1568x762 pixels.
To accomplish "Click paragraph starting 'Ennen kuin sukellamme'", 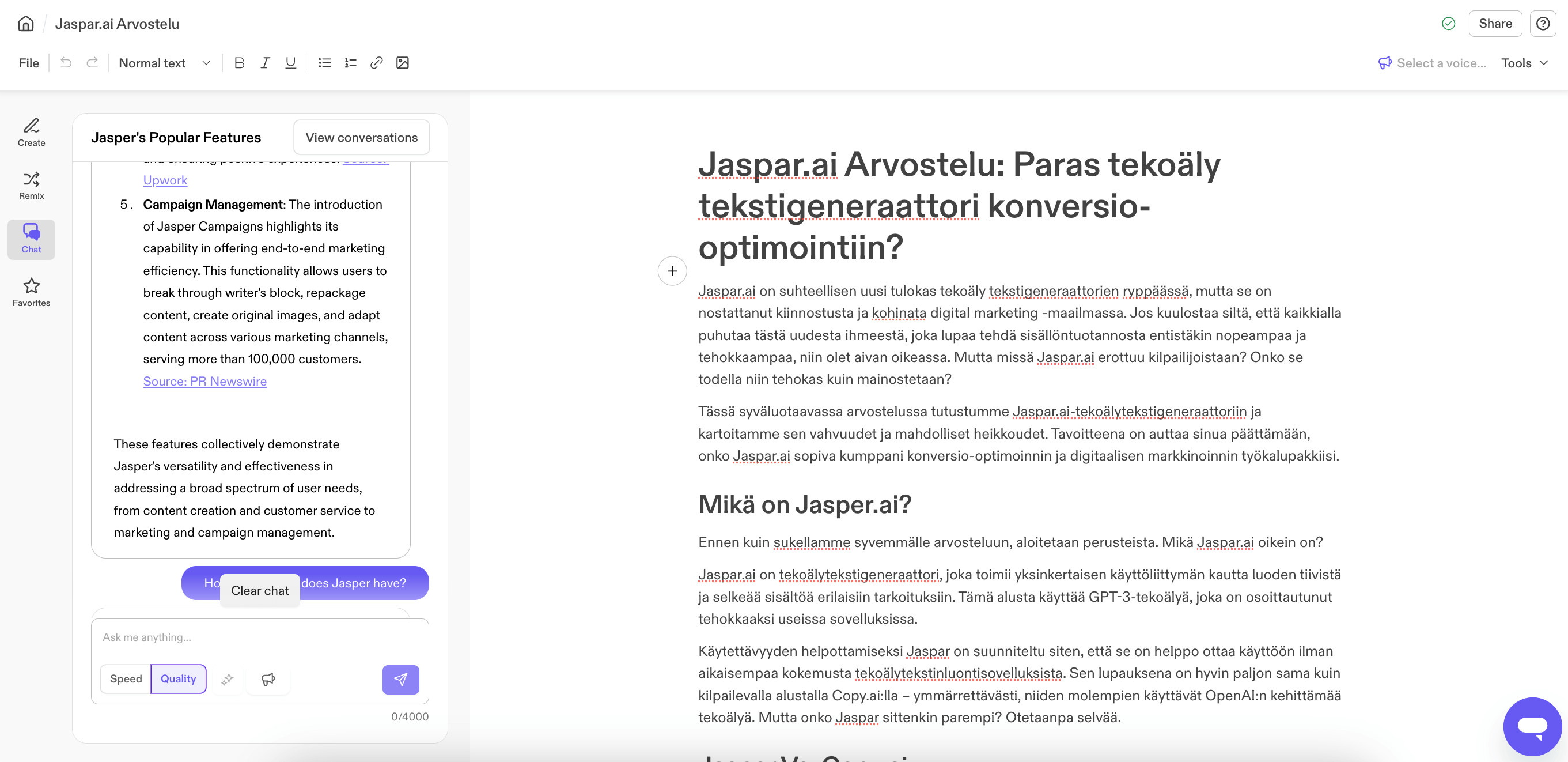I will coord(1010,542).
